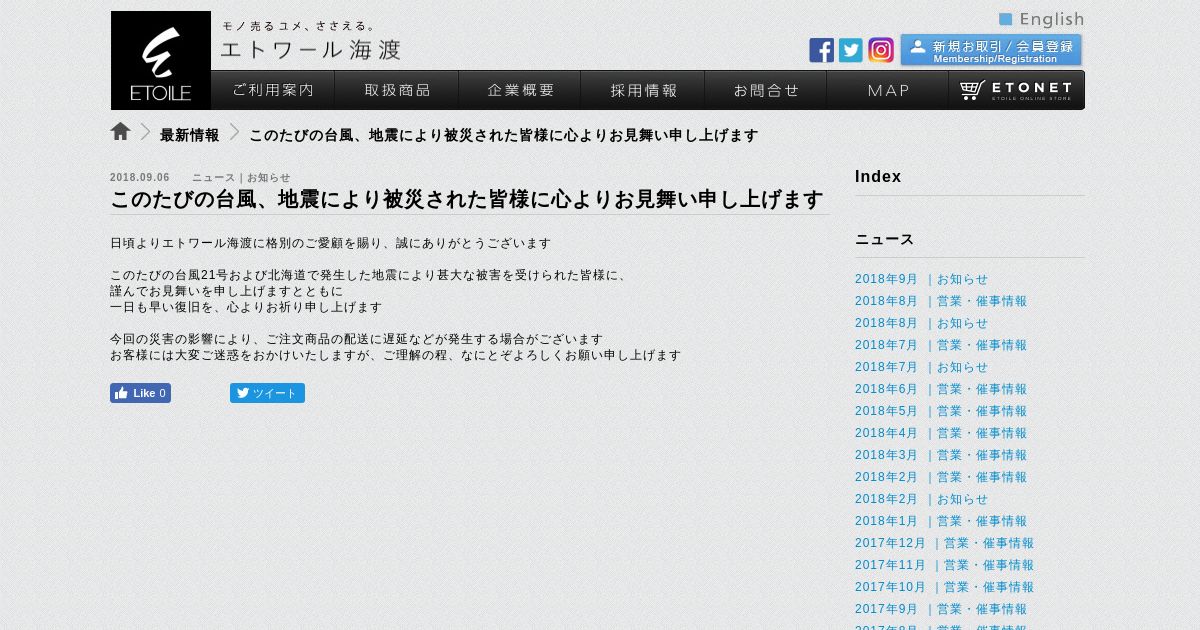Open 2017年9月｜営業・催事情報 archive
The width and height of the screenshot is (1200, 630).
[941, 609]
